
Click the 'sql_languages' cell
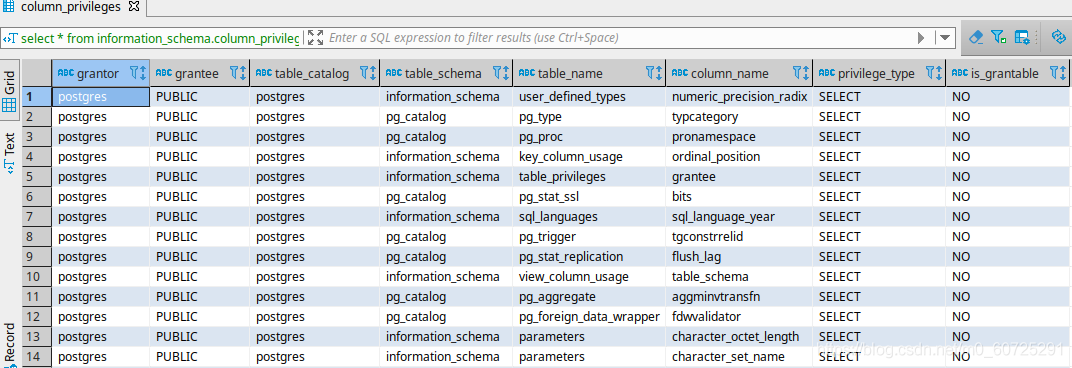pos(589,217)
